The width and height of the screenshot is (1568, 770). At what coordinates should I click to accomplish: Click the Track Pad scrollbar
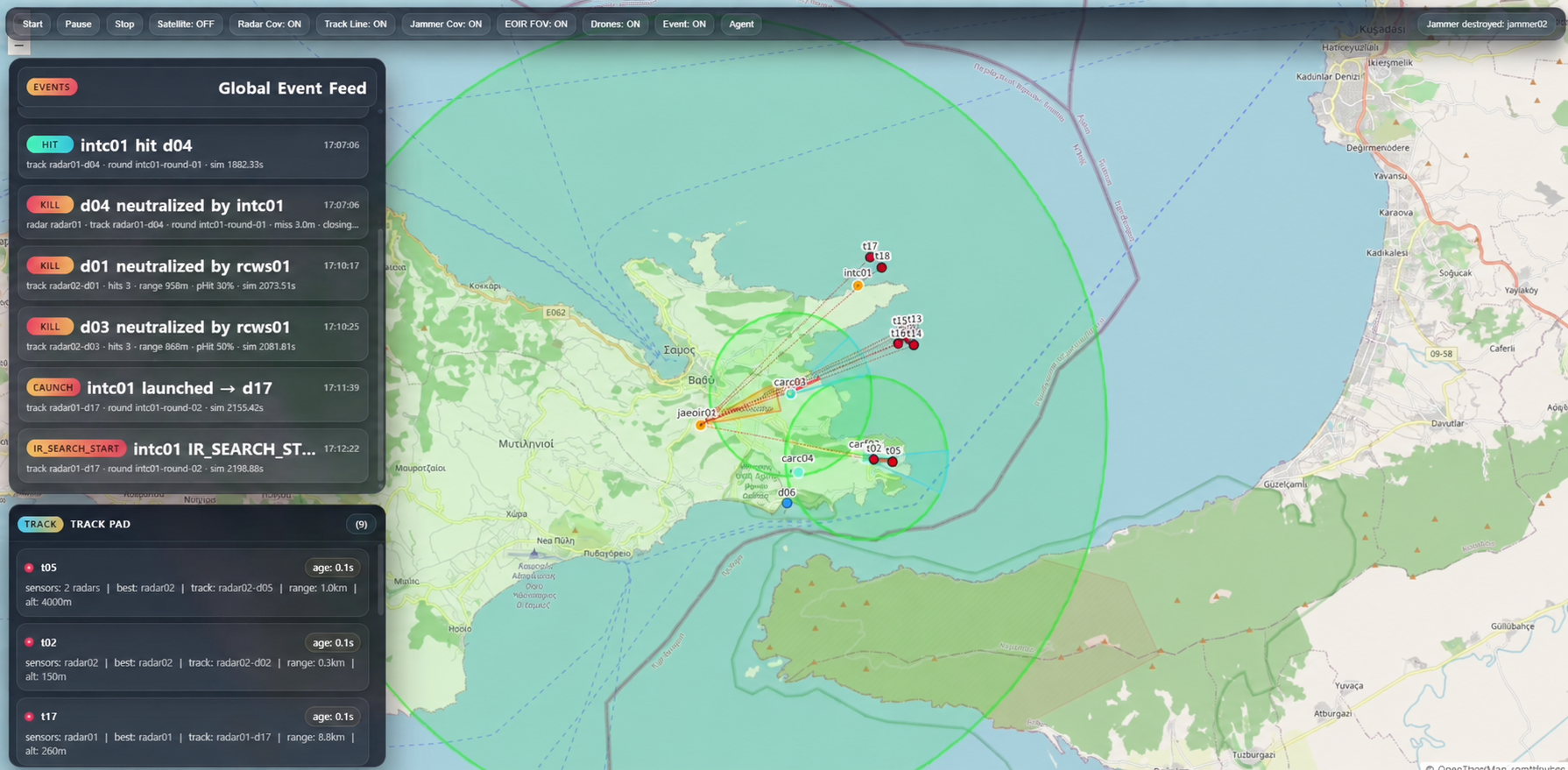click(380, 578)
